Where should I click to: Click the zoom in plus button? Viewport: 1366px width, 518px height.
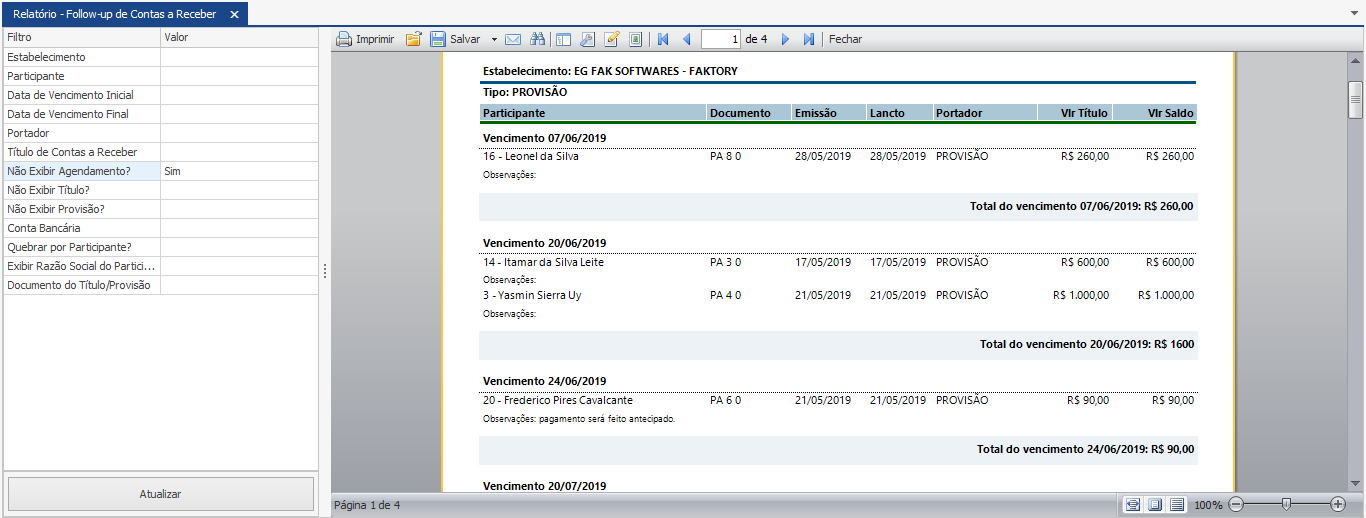(x=1338, y=505)
